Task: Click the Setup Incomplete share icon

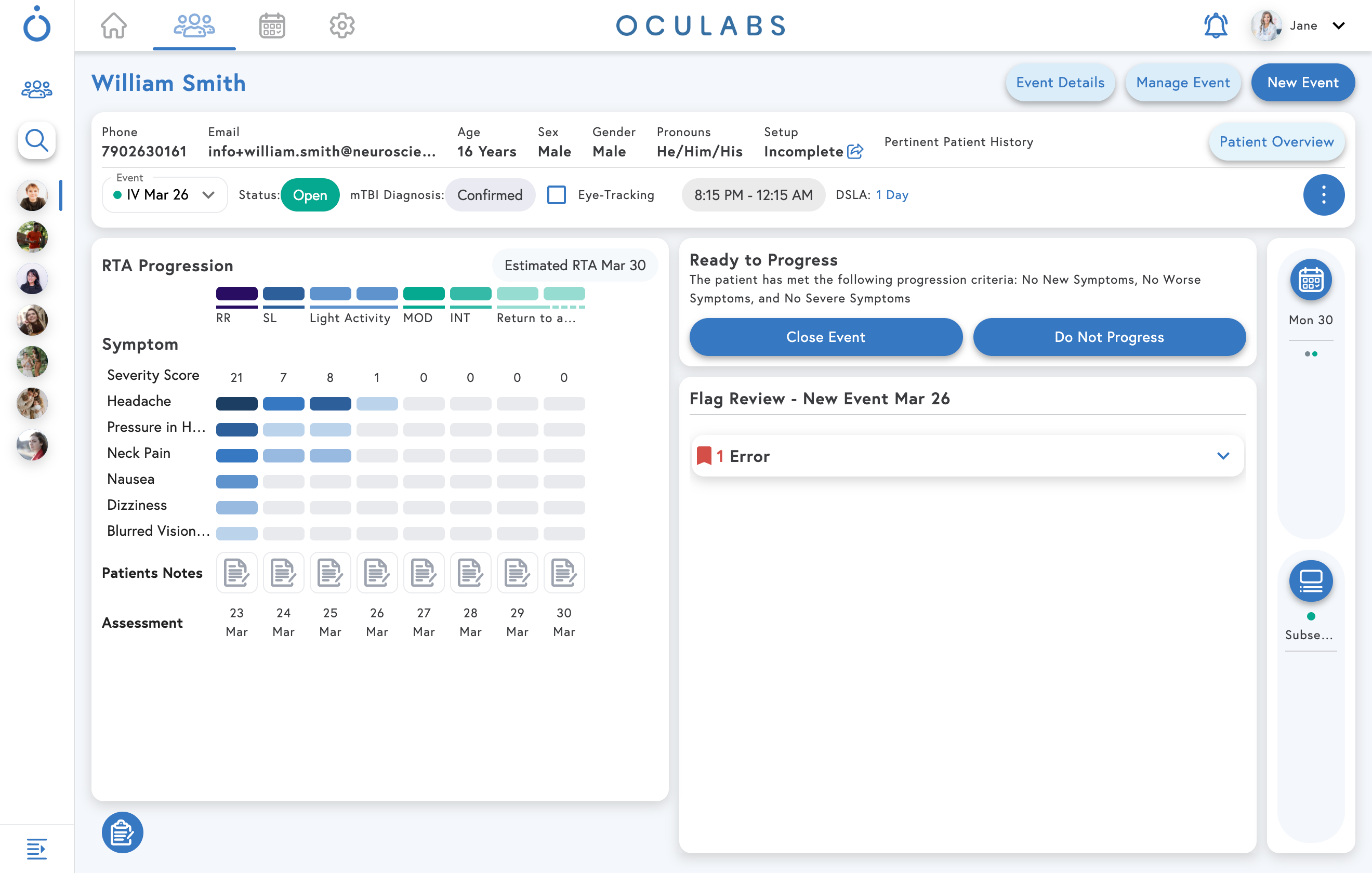Action: point(855,151)
